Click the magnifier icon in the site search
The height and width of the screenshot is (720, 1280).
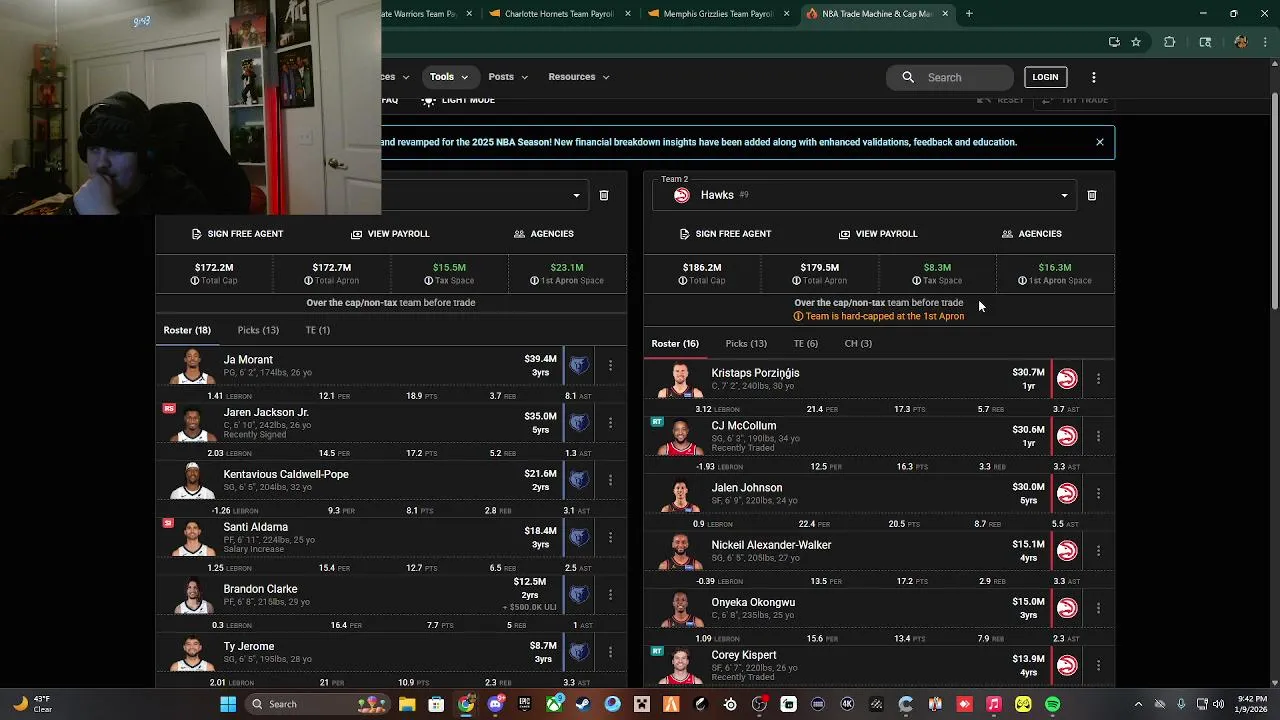tap(908, 77)
